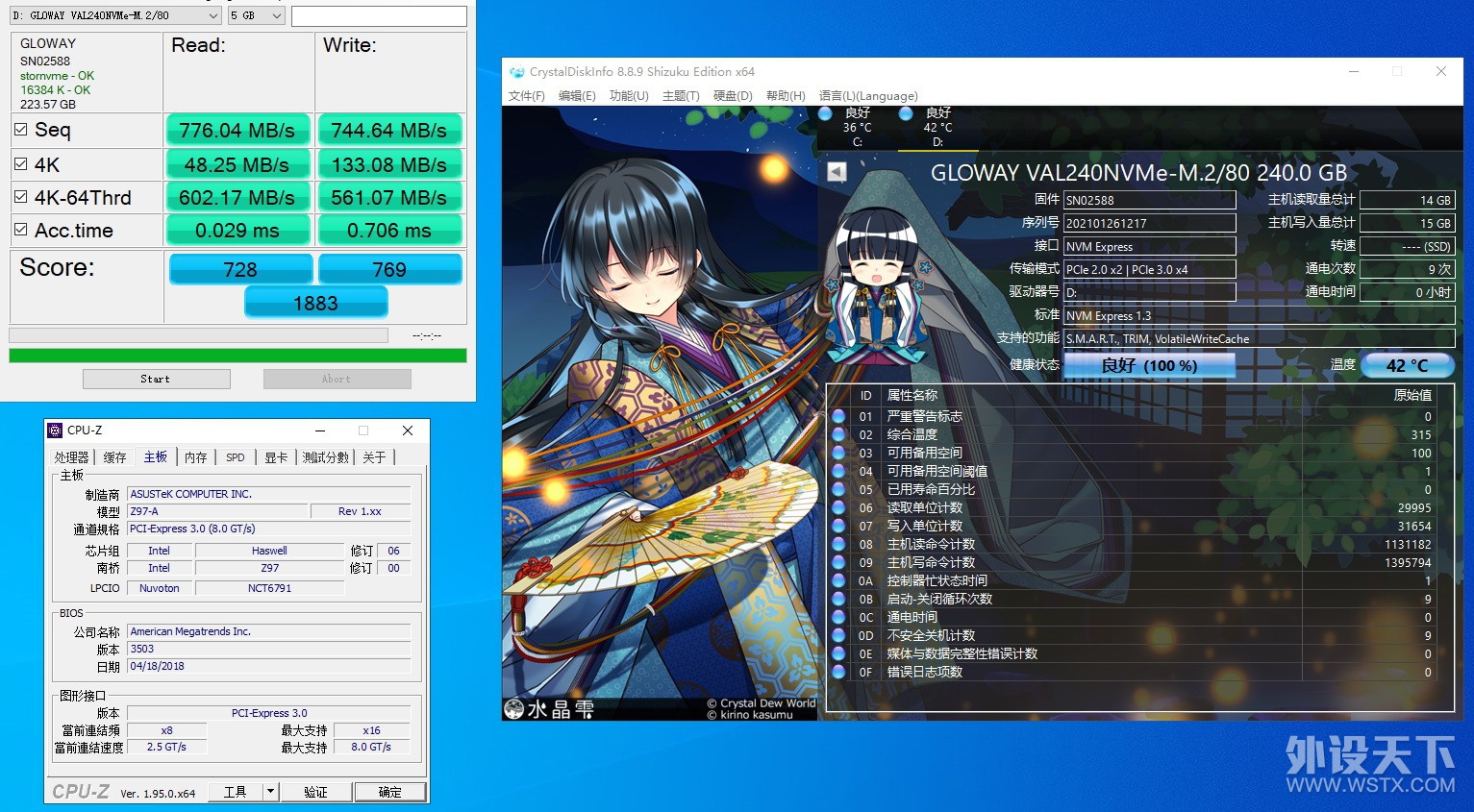This screenshot has height=812, width=1474.
Task: Open the 5 GB test size dropdown
Action: pos(256,15)
